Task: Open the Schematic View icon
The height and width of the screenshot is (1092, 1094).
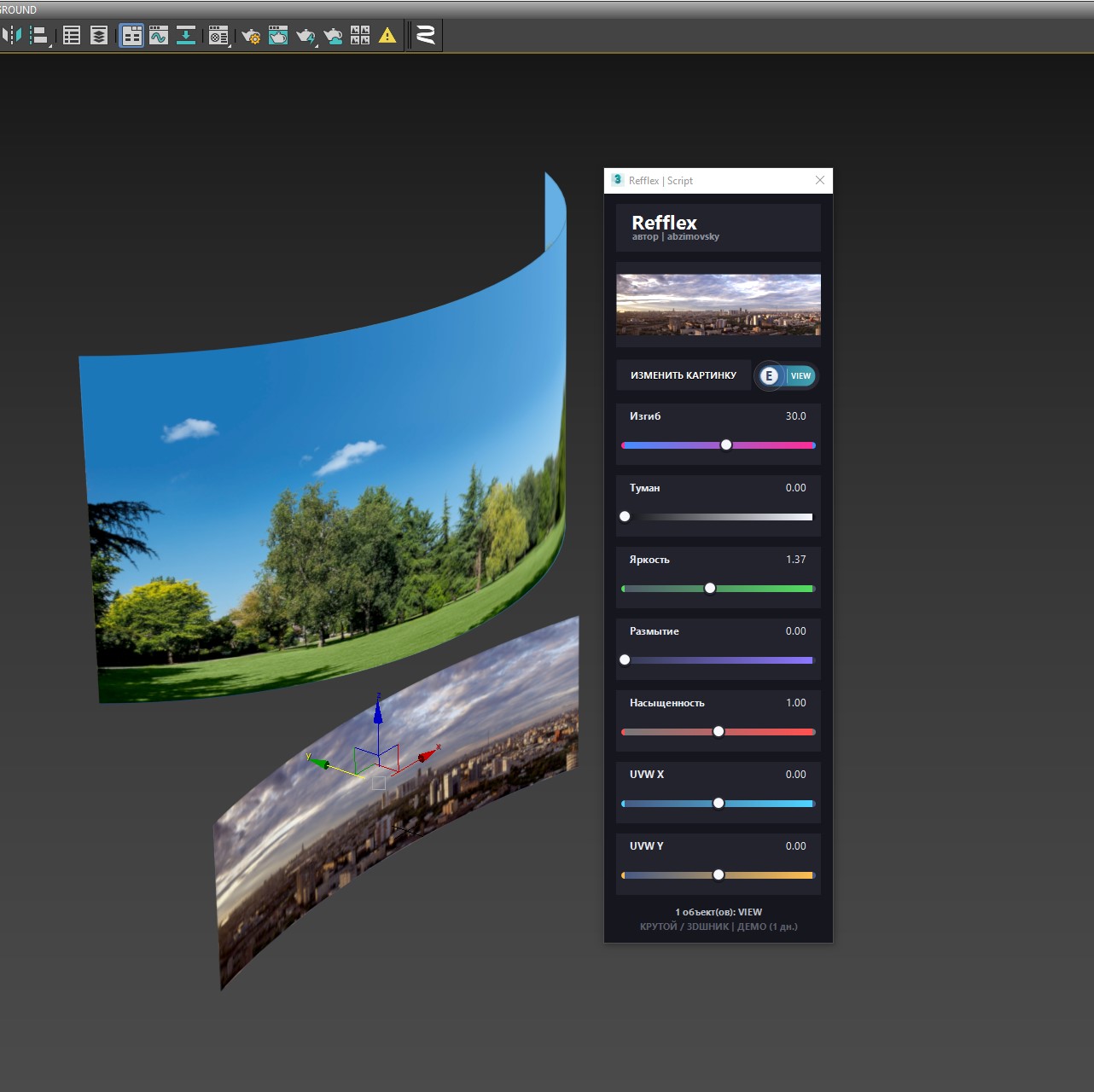Action: (x=186, y=35)
